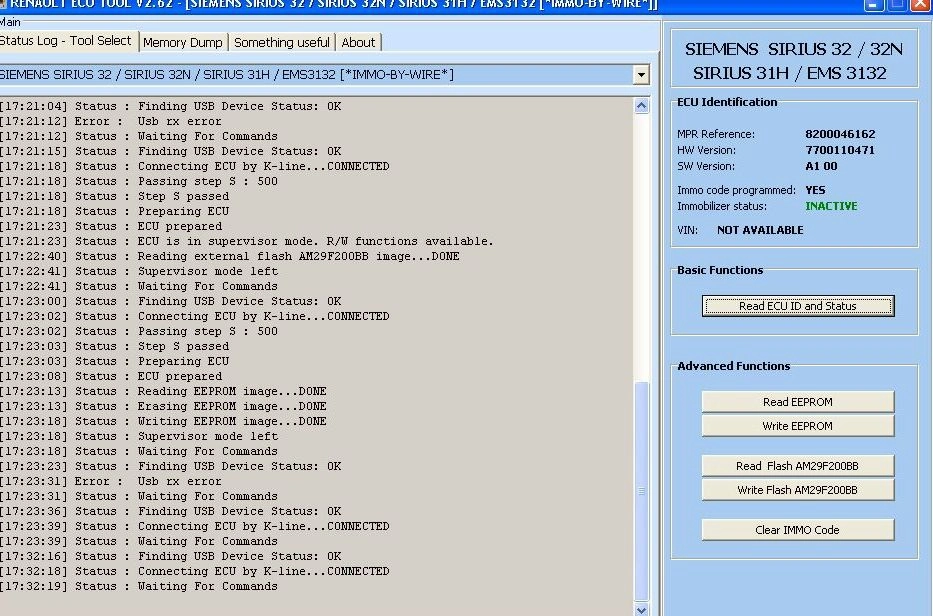Image resolution: width=933 pixels, height=616 pixels.
Task: Select the 17:21:18 Step S passed line
Action: (115, 196)
